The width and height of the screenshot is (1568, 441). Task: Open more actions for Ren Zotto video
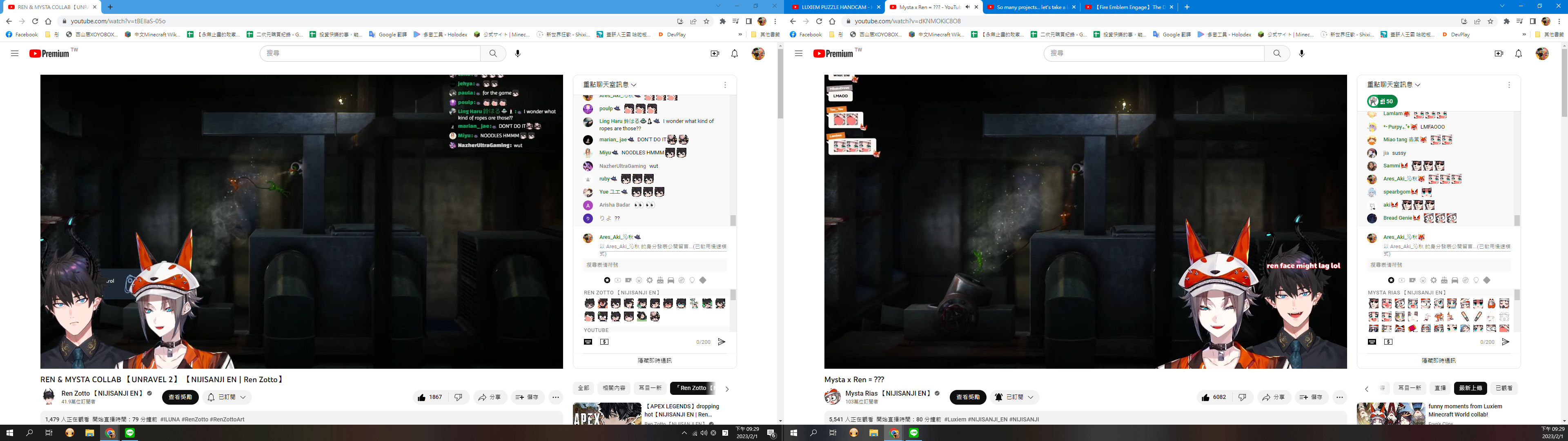(556, 397)
